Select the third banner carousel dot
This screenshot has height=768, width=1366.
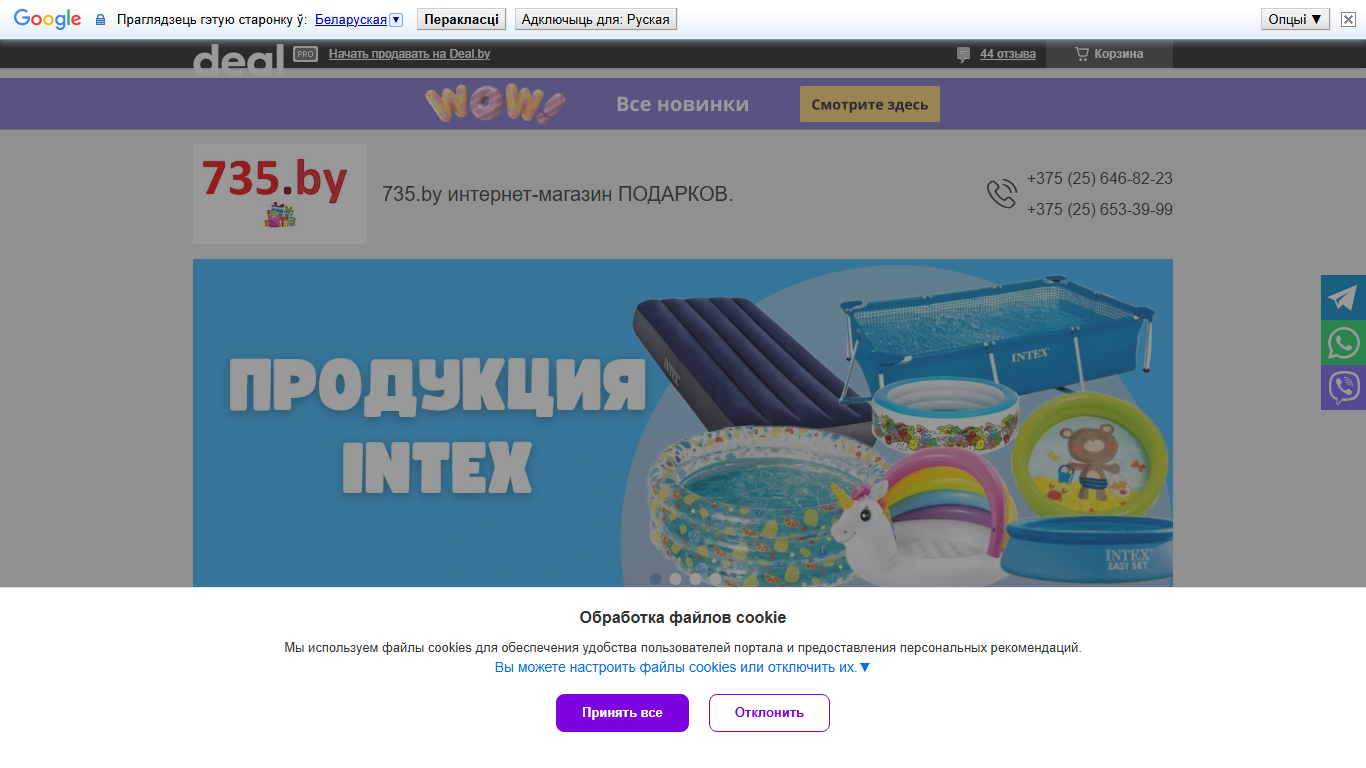click(696, 579)
